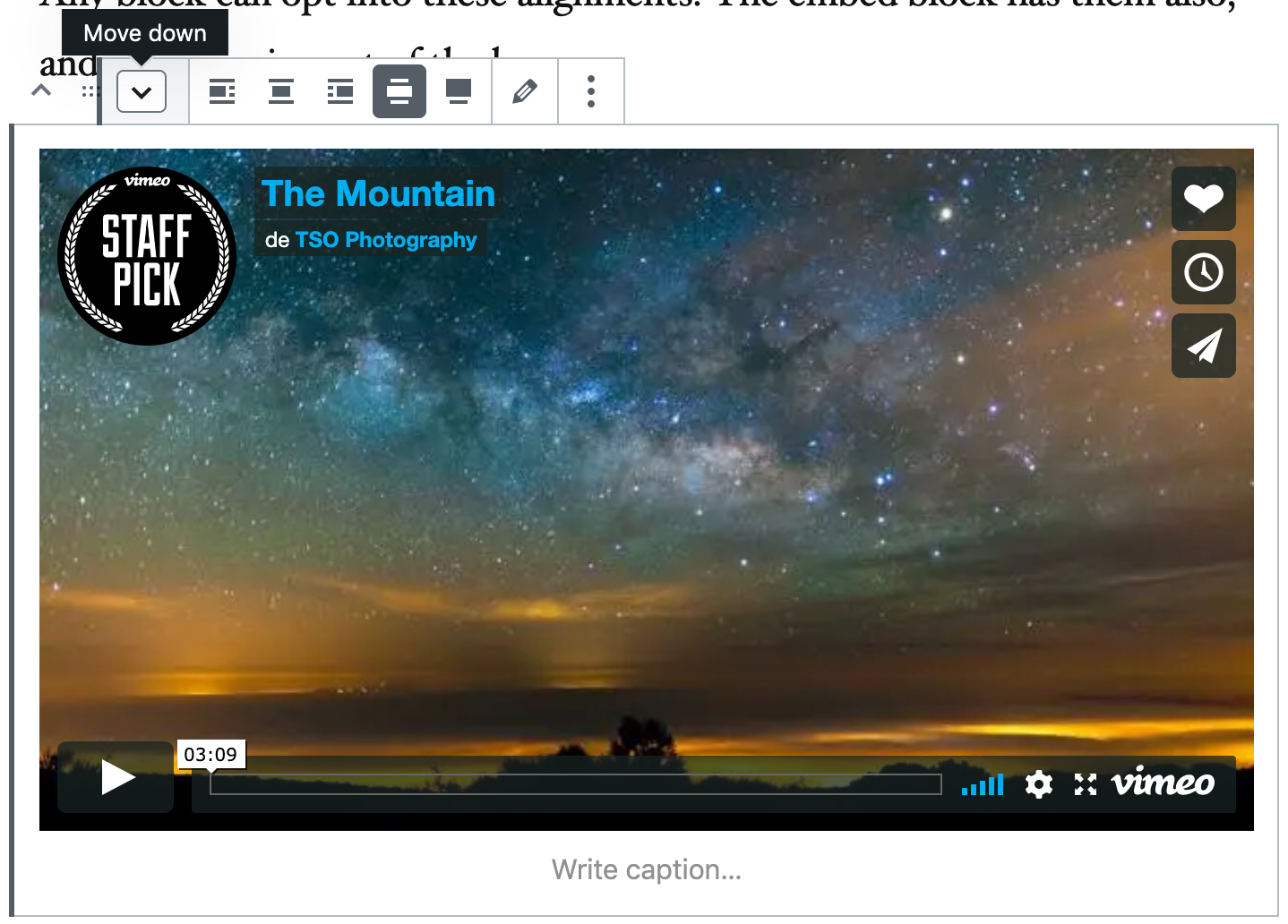This screenshot has width=1288, height=924.
Task: Select the Align center toolbar icon
Action: pos(281,91)
